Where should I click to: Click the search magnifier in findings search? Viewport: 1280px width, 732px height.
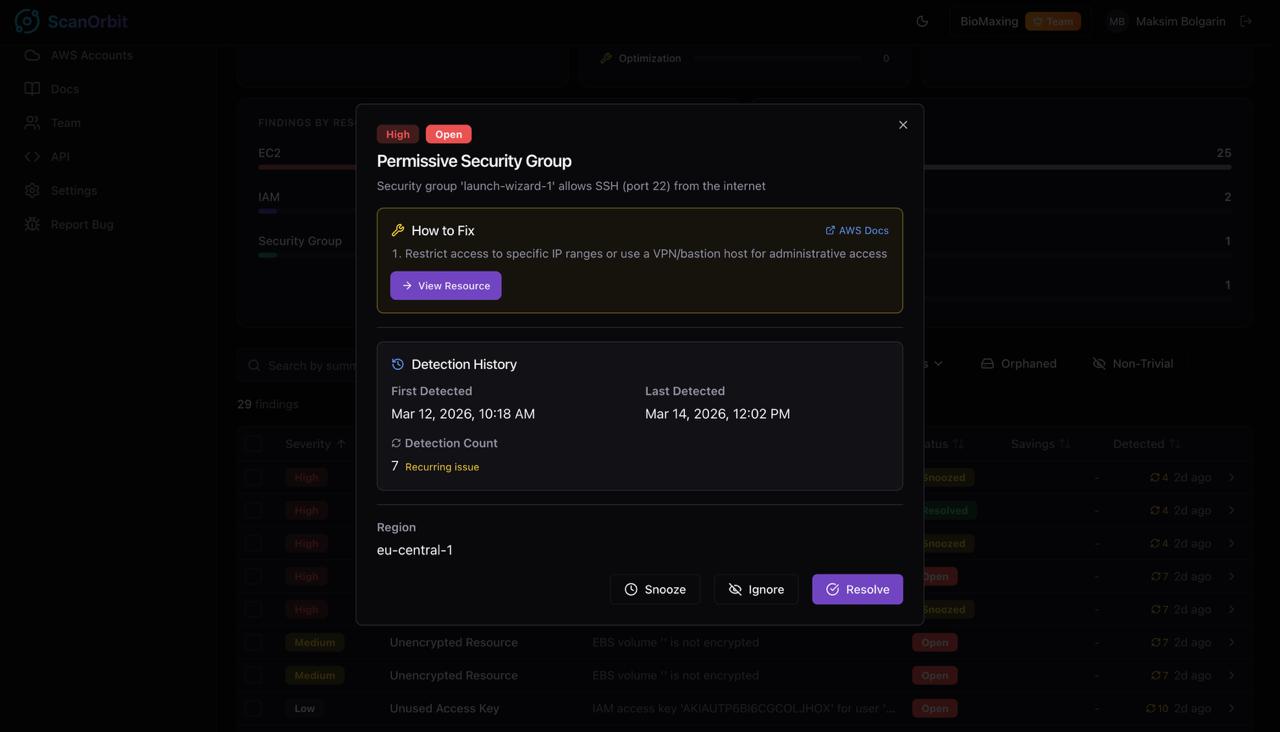pyautogui.click(x=253, y=364)
